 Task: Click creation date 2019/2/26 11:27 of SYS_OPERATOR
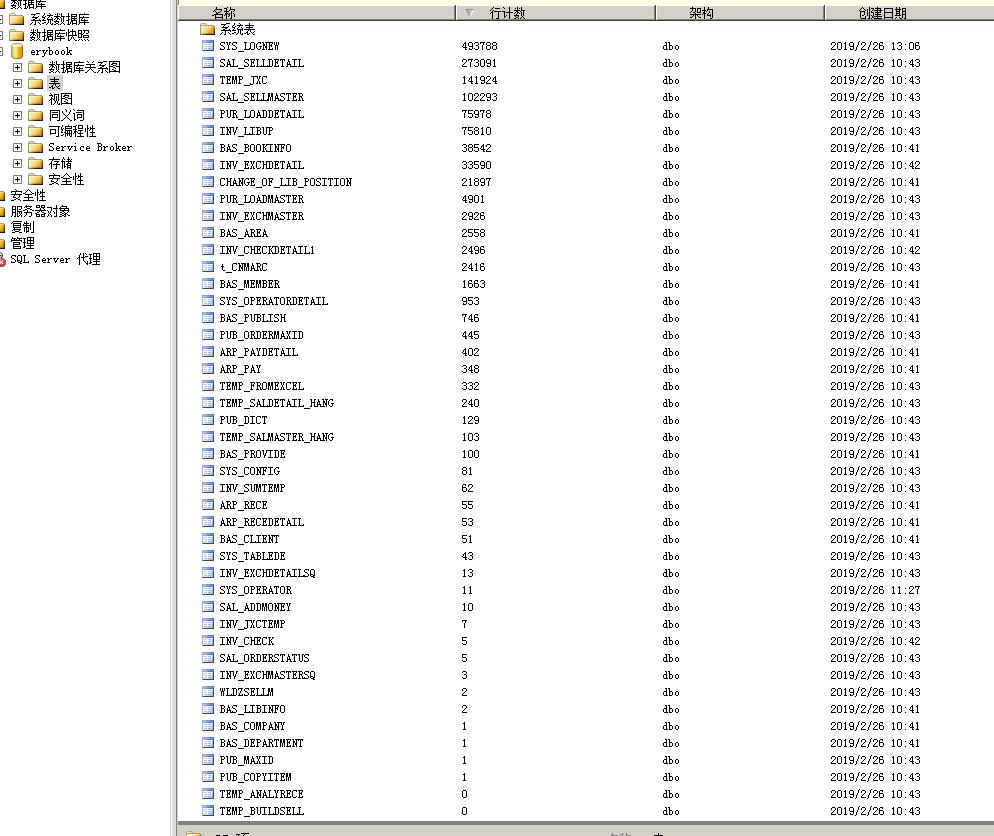875,590
